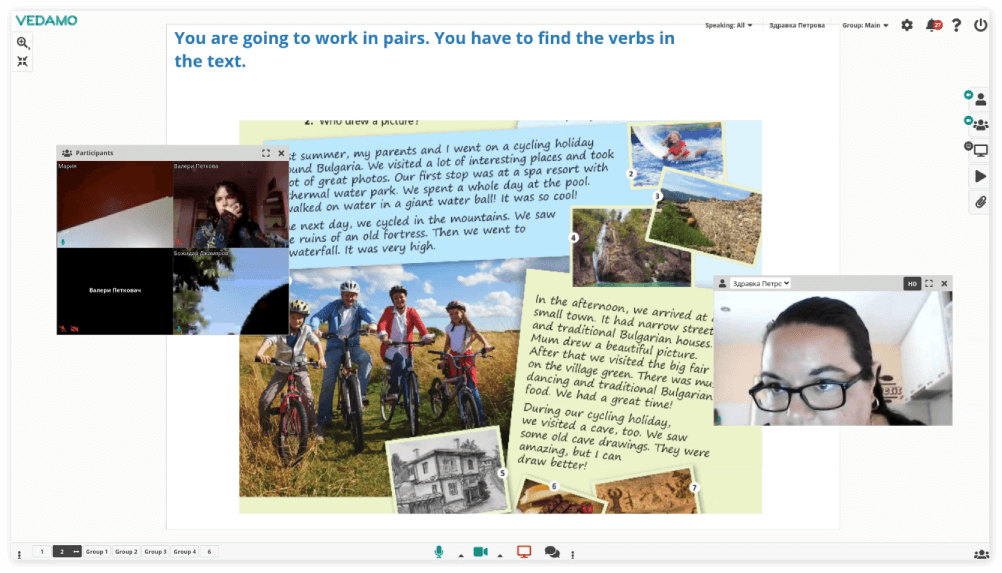The width and height of the screenshot is (1002, 573).
Task: Close the Participants panel
Action: pyautogui.click(x=281, y=153)
